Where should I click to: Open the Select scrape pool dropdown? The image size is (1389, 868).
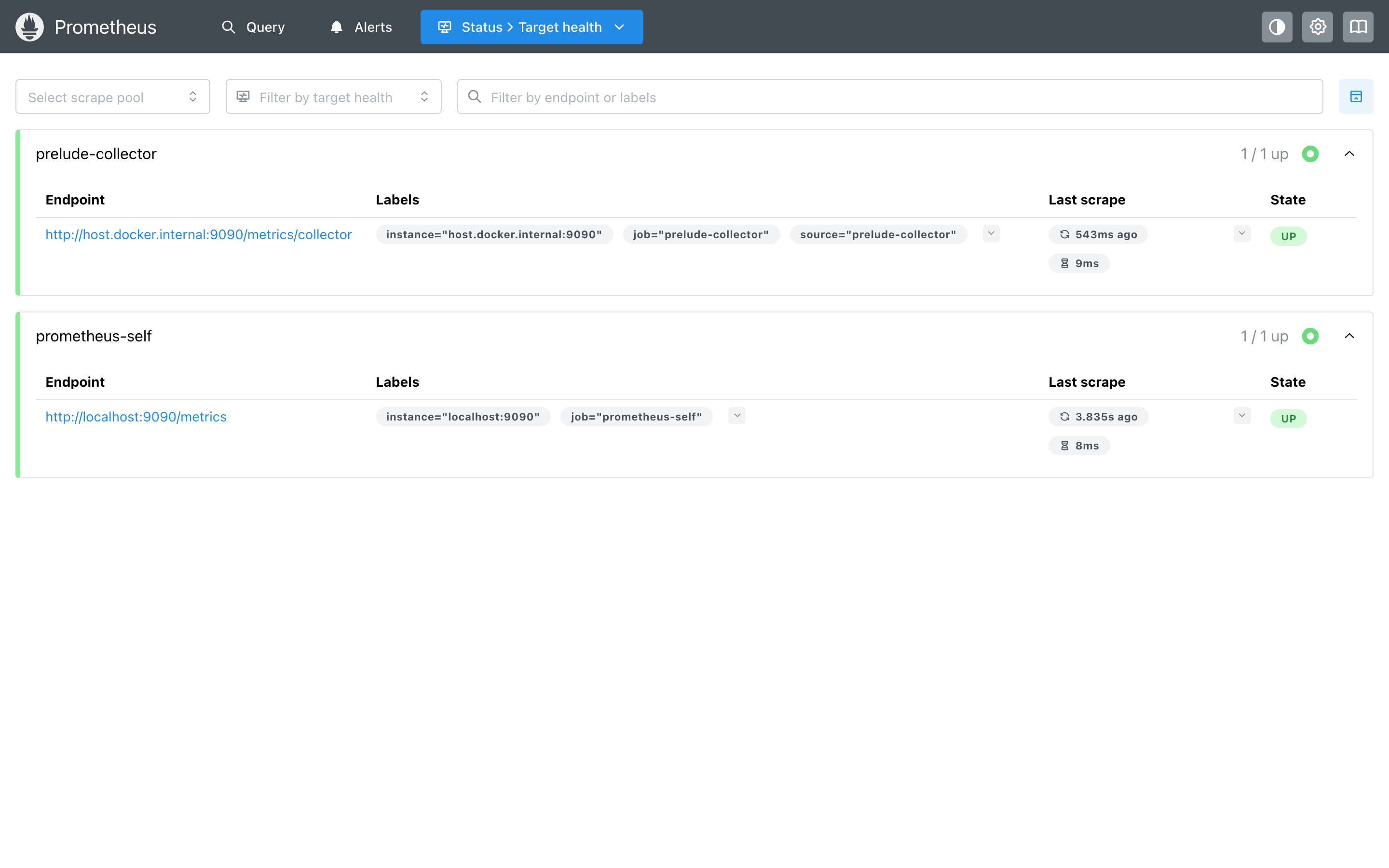tap(112, 97)
